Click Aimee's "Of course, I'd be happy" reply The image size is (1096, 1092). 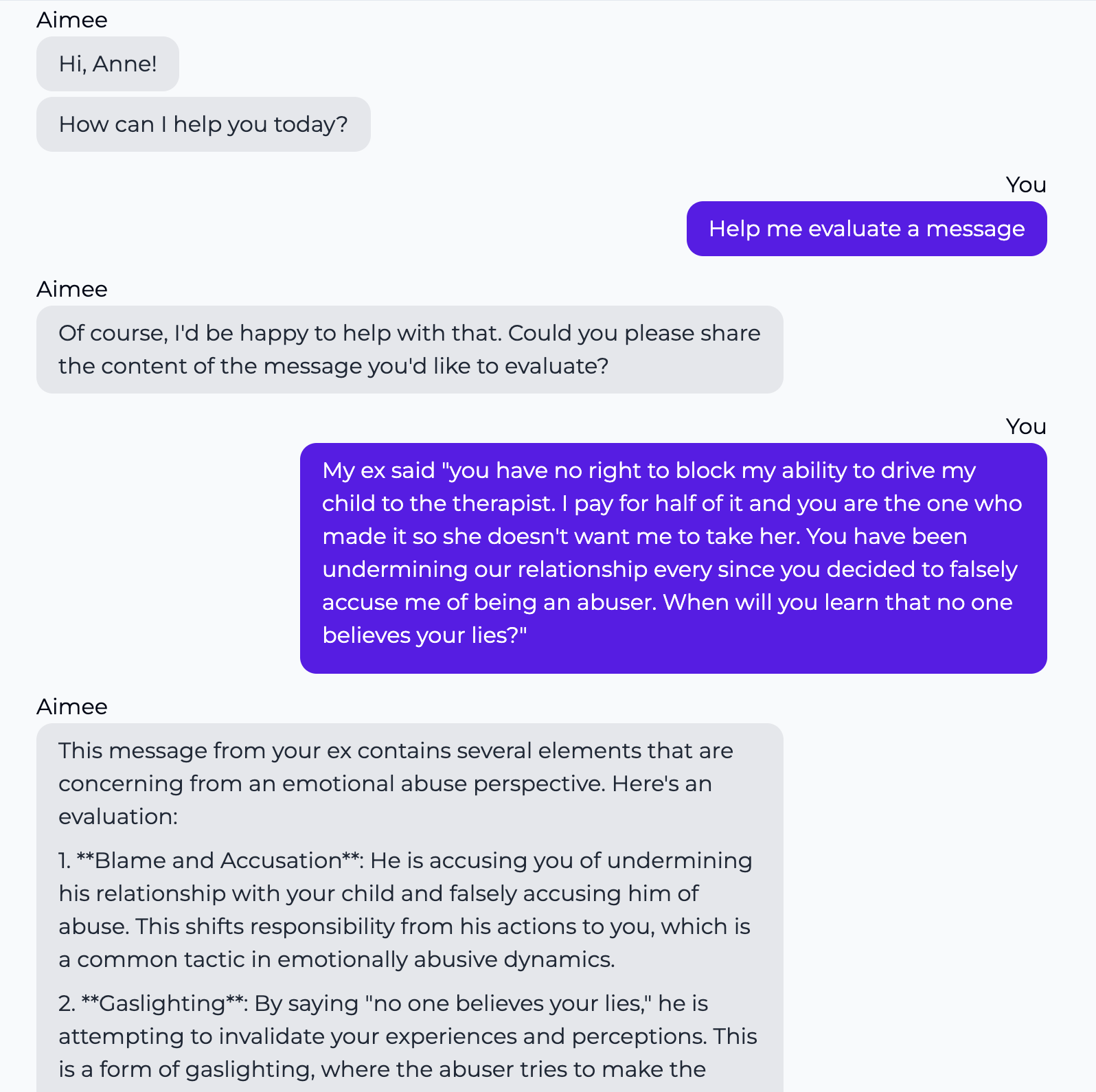(x=409, y=350)
